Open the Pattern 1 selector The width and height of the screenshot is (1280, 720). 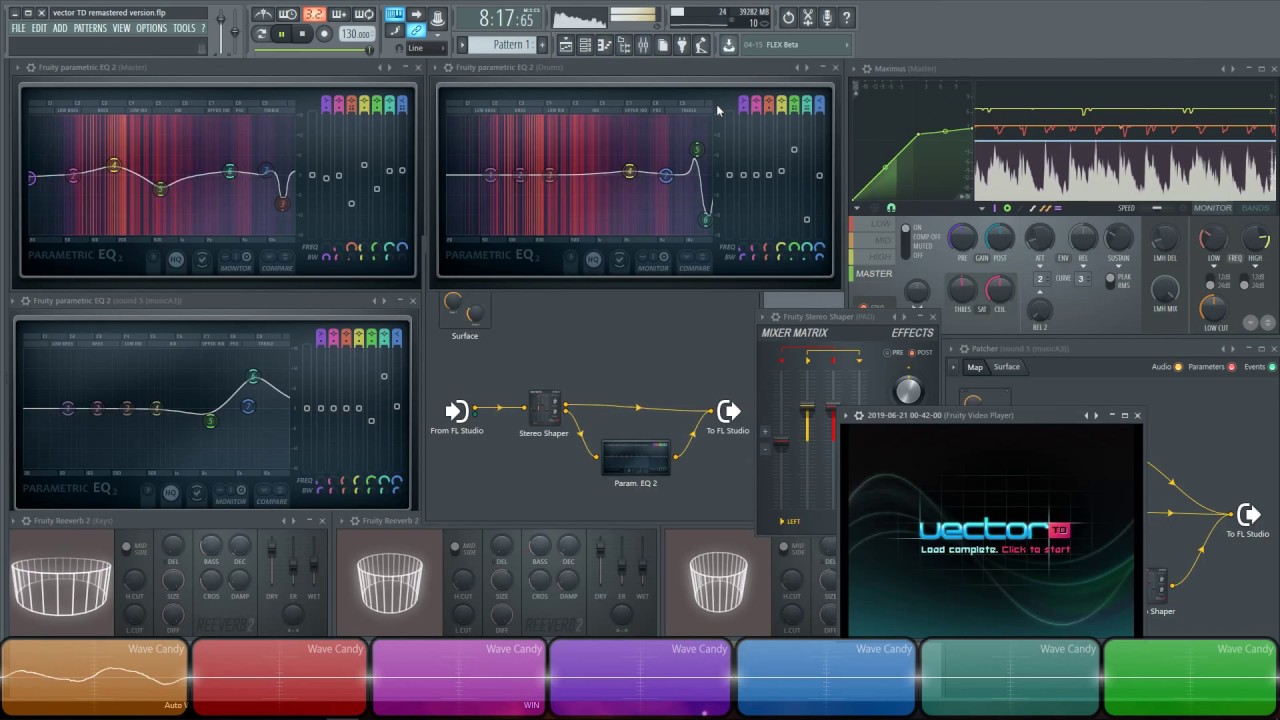511,44
